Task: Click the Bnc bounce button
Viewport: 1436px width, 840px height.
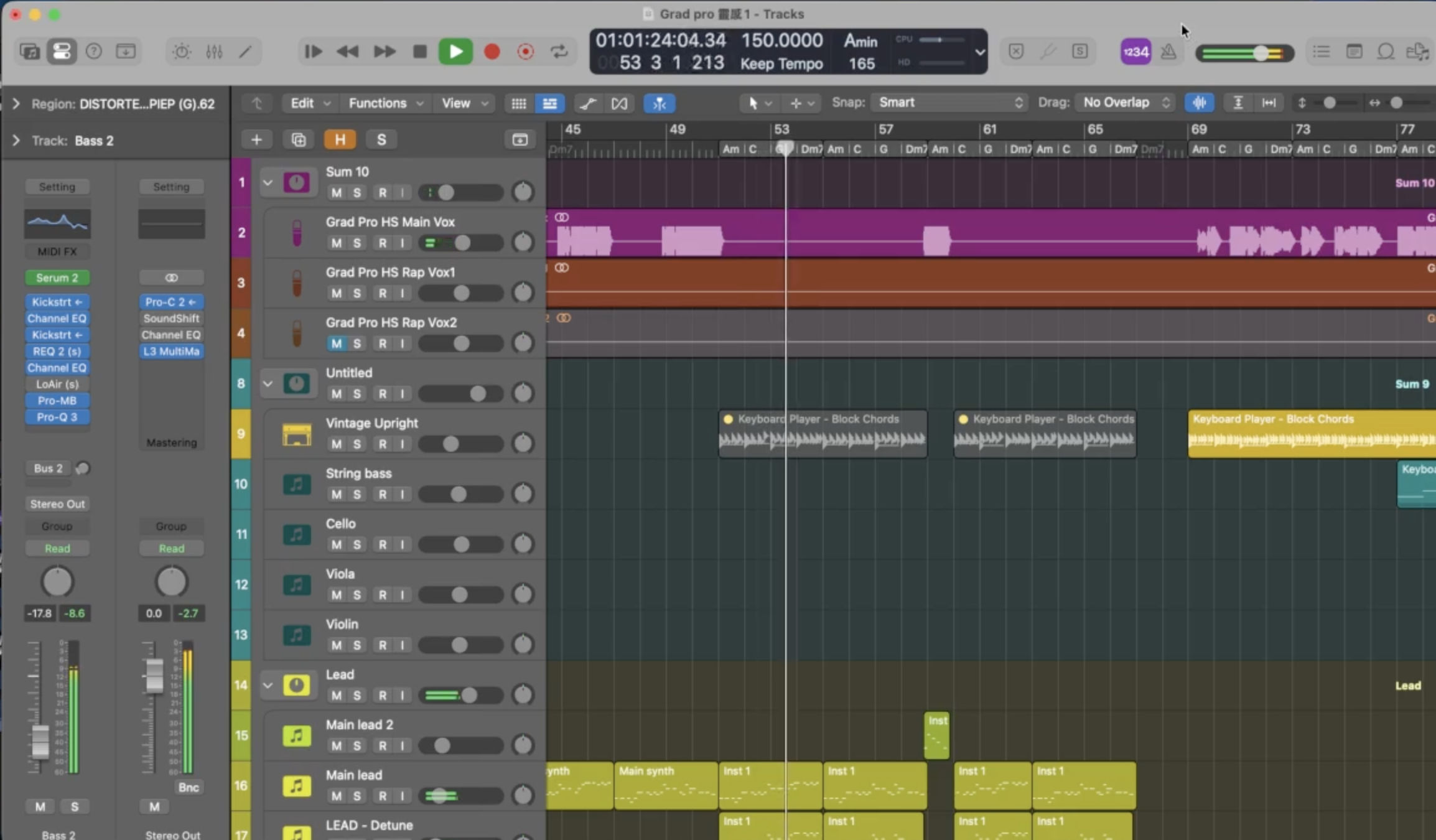Action: 189,787
